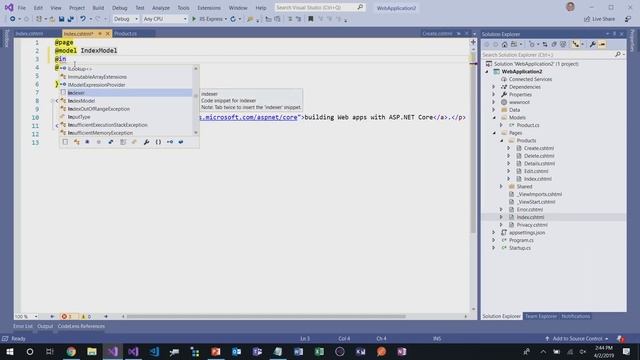Expand the Shared folder
Screen dimensions: 640x360
501,187
